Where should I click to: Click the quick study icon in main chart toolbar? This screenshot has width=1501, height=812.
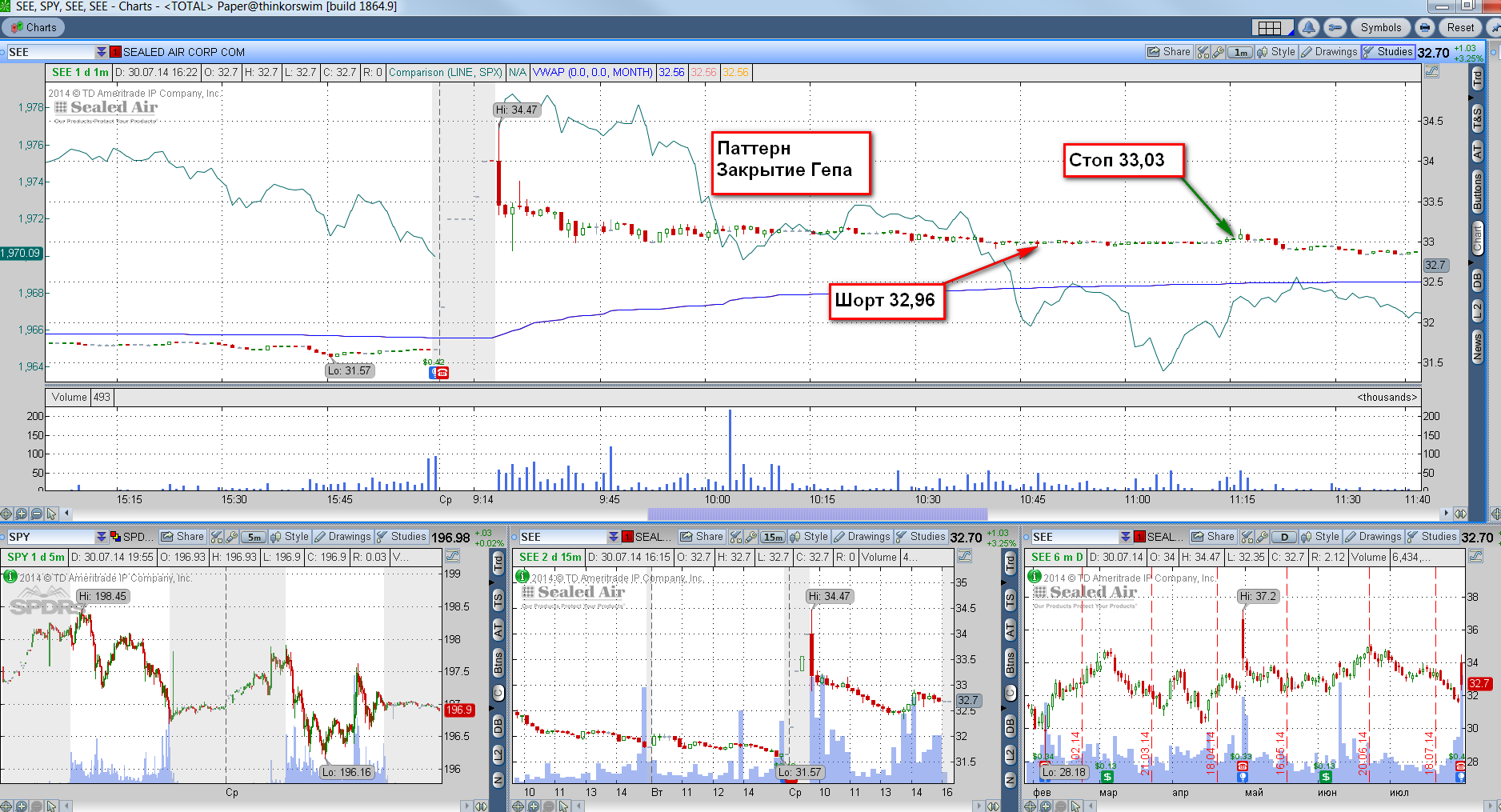1203,52
